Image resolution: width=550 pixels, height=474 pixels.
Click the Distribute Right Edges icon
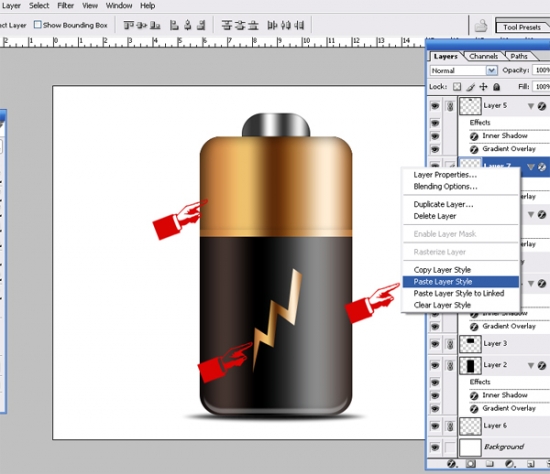point(299,25)
